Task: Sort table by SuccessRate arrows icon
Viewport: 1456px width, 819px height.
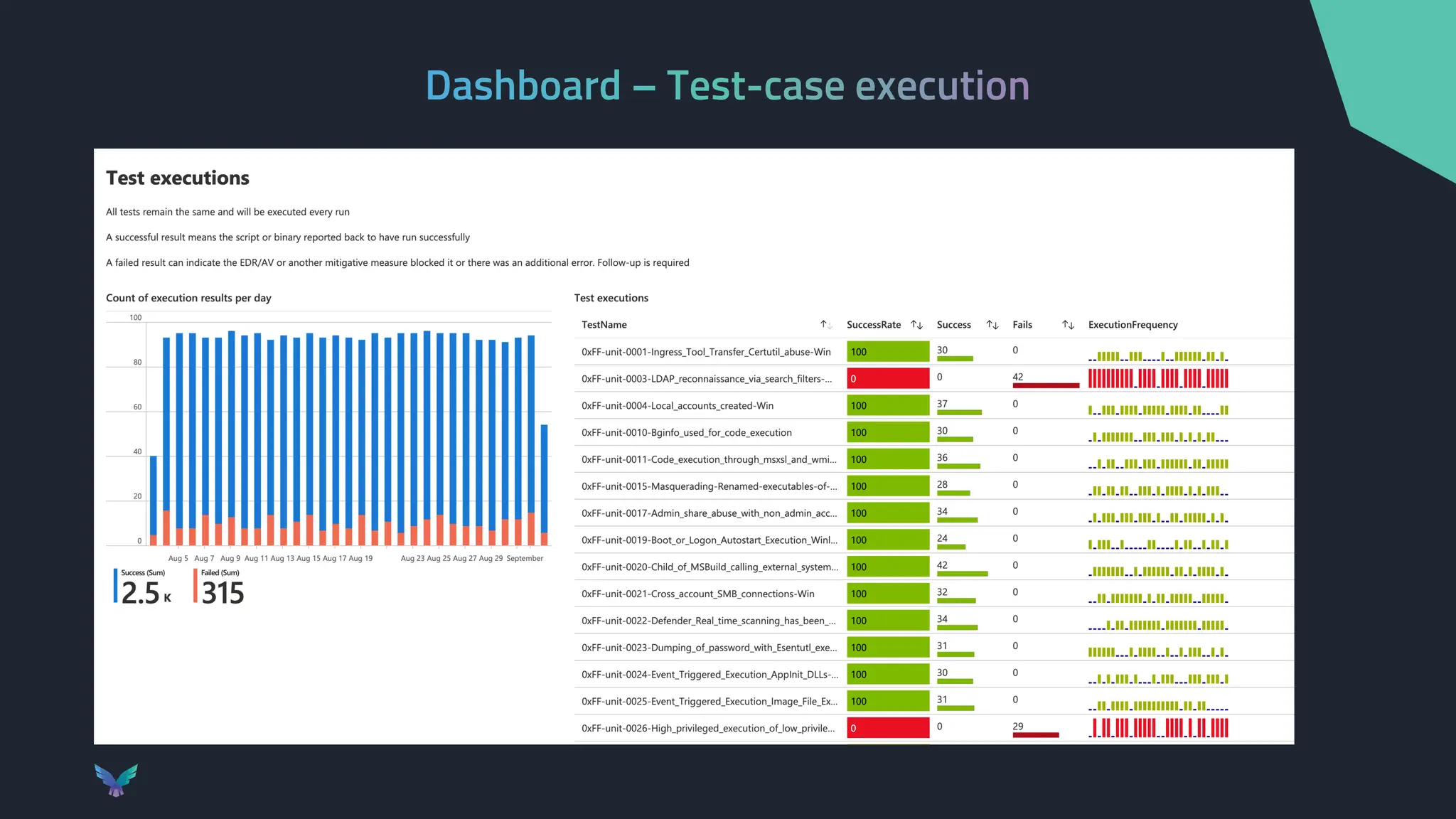Action: (916, 325)
